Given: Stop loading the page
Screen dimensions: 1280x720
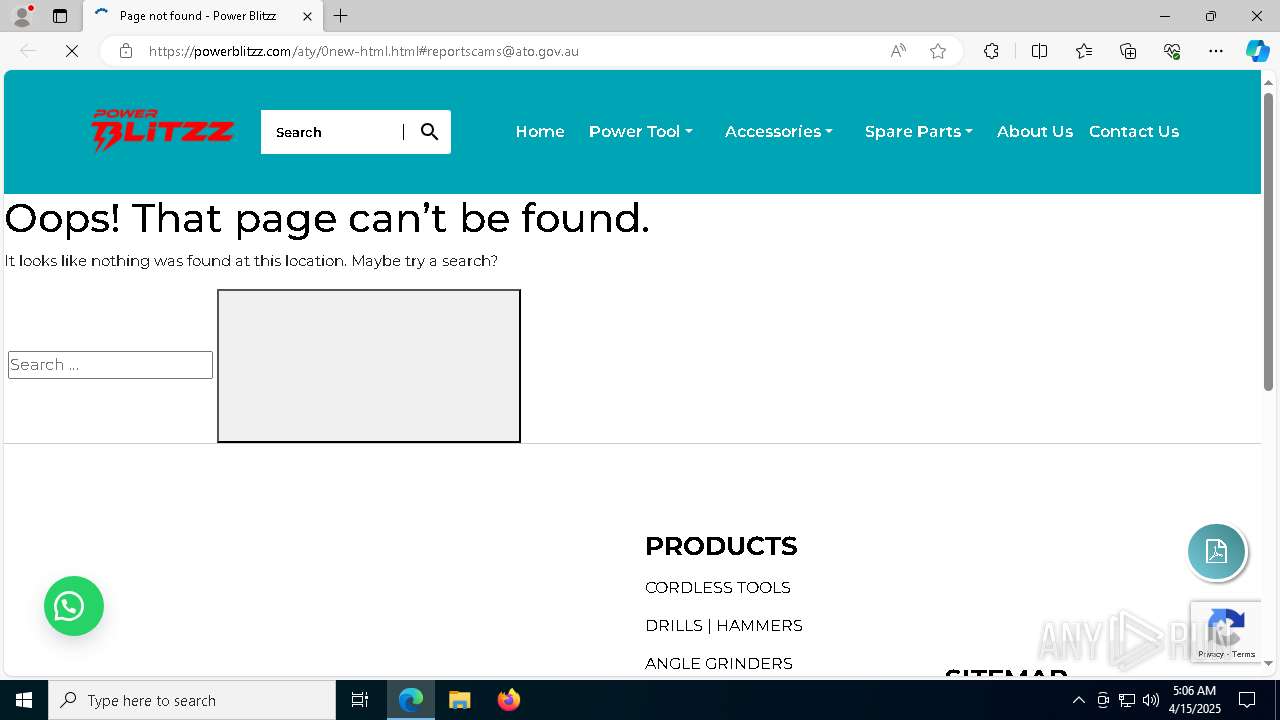Looking at the screenshot, I should [72, 51].
